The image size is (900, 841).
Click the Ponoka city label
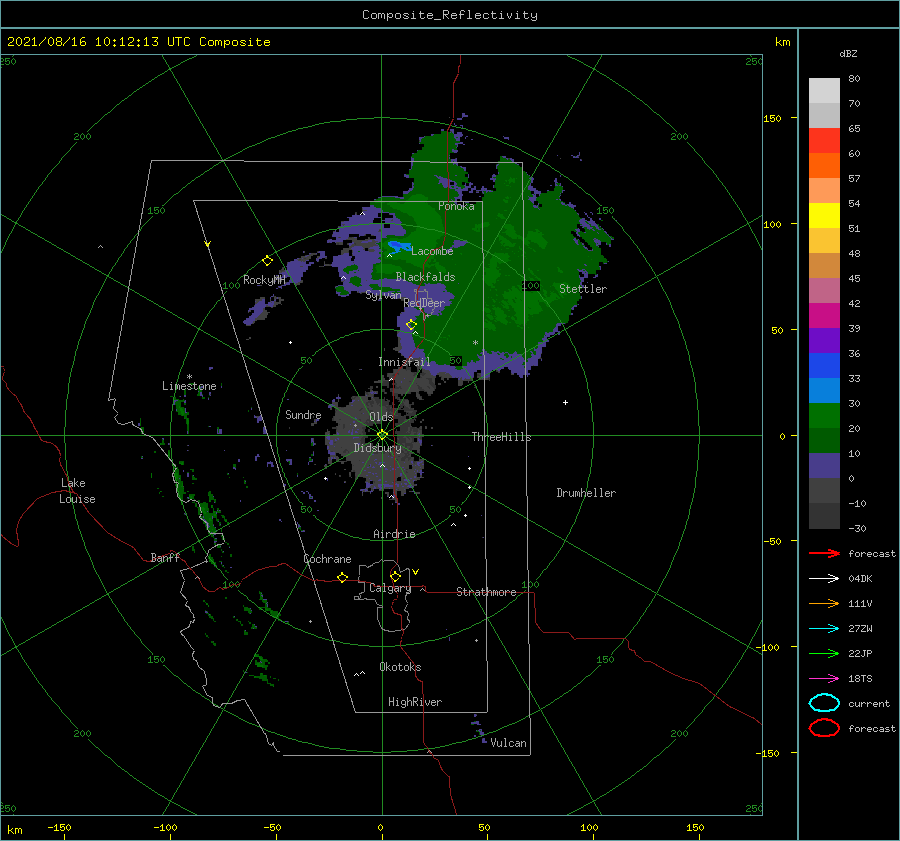click(456, 206)
